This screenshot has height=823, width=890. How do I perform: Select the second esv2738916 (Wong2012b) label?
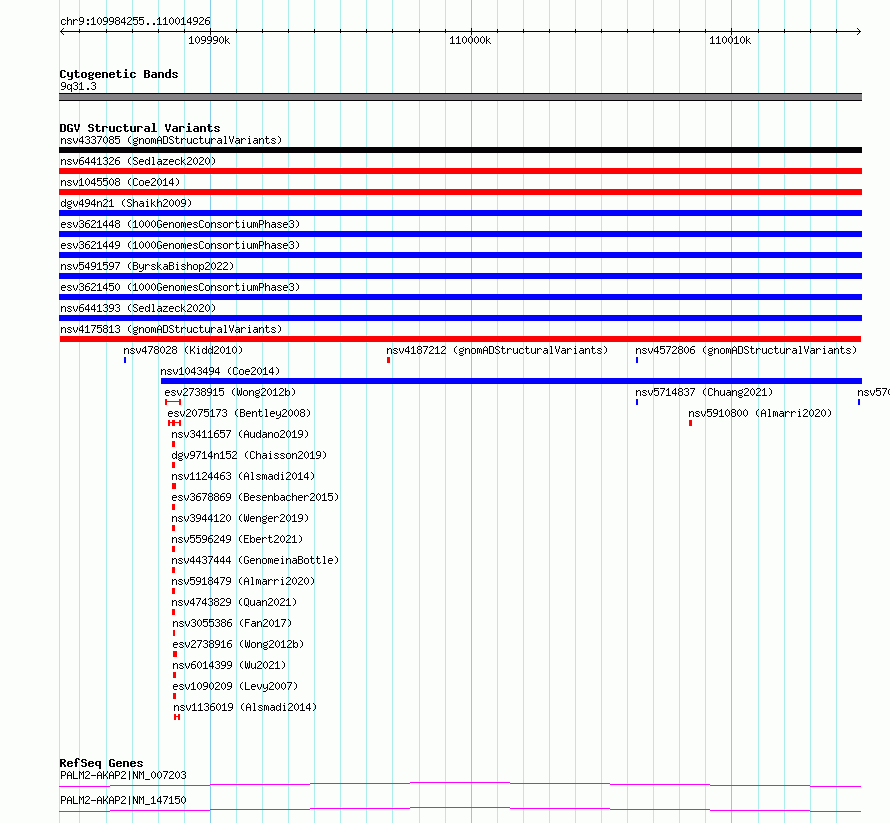coord(238,644)
